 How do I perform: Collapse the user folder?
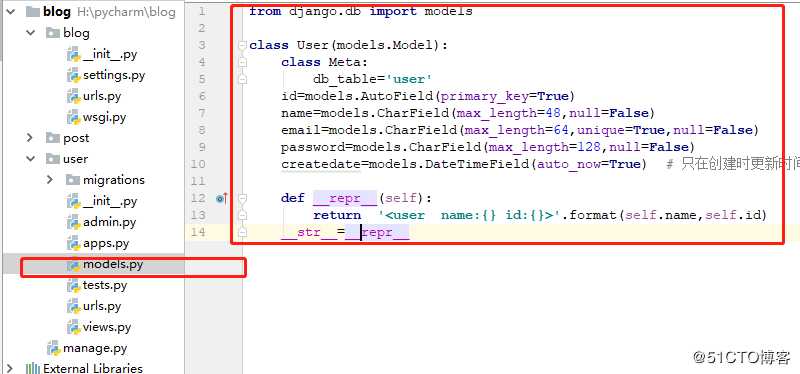[31, 159]
